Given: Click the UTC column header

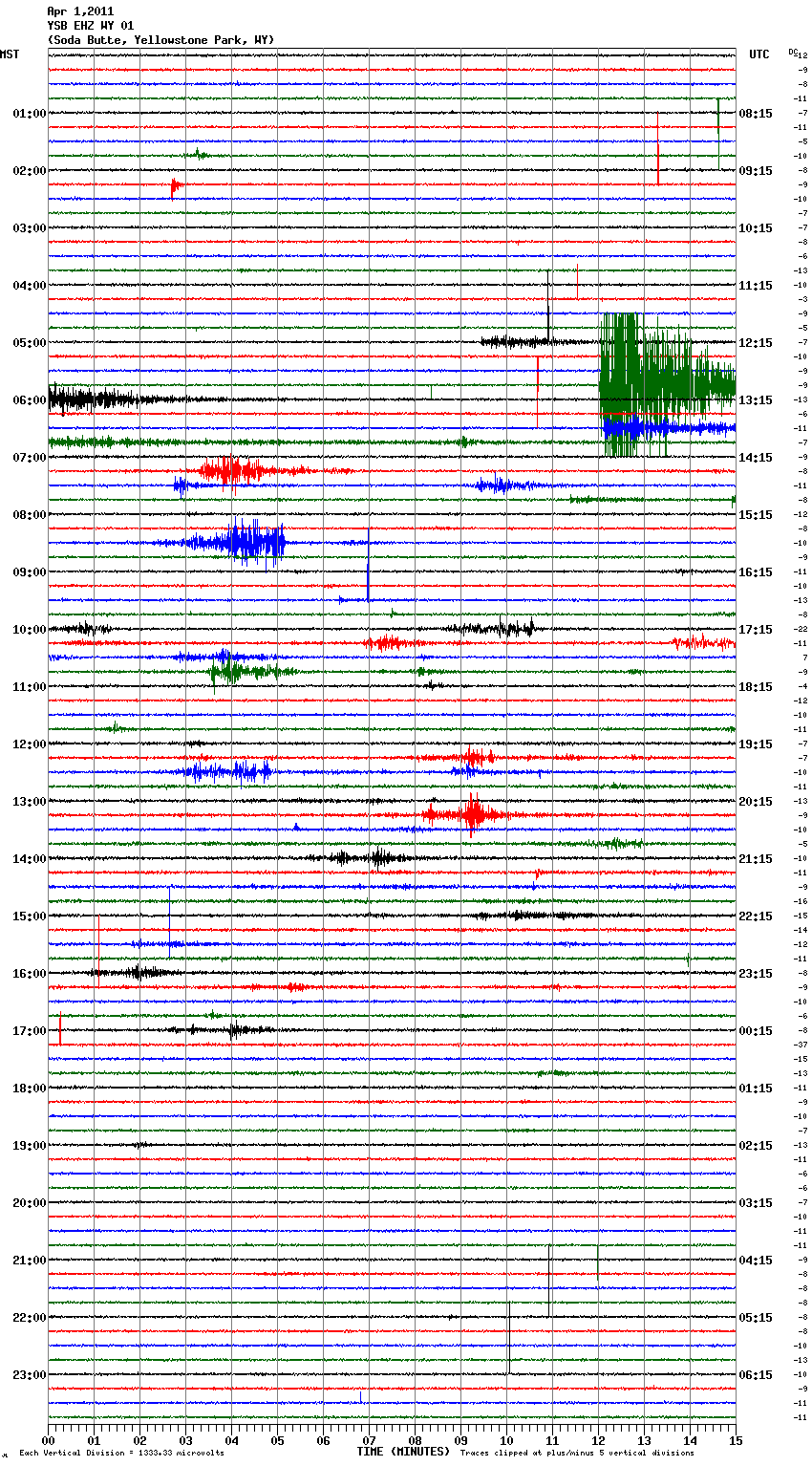Looking at the screenshot, I should [x=759, y=54].
